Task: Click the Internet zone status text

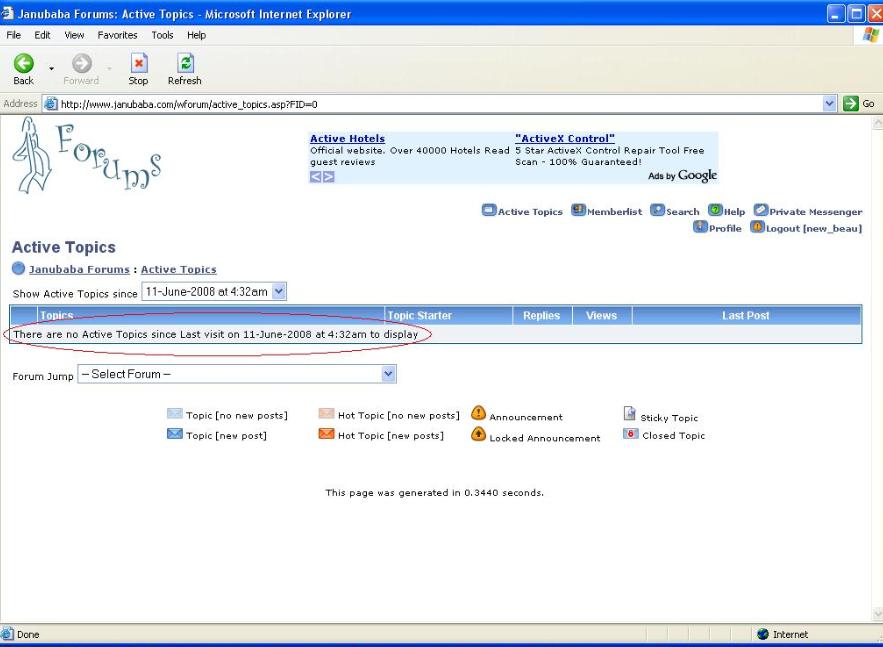Action: [790, 635]
